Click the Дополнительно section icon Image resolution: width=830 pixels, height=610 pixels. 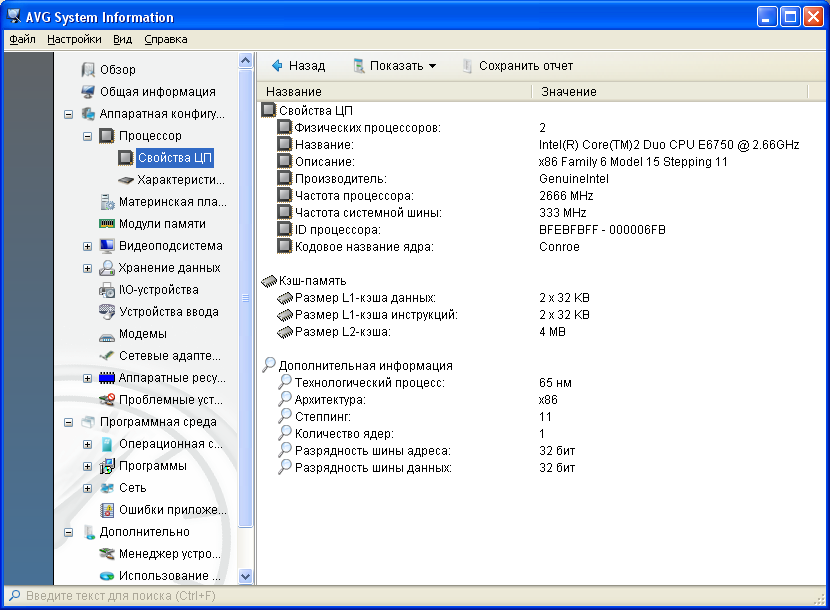(x=88, y=532)
